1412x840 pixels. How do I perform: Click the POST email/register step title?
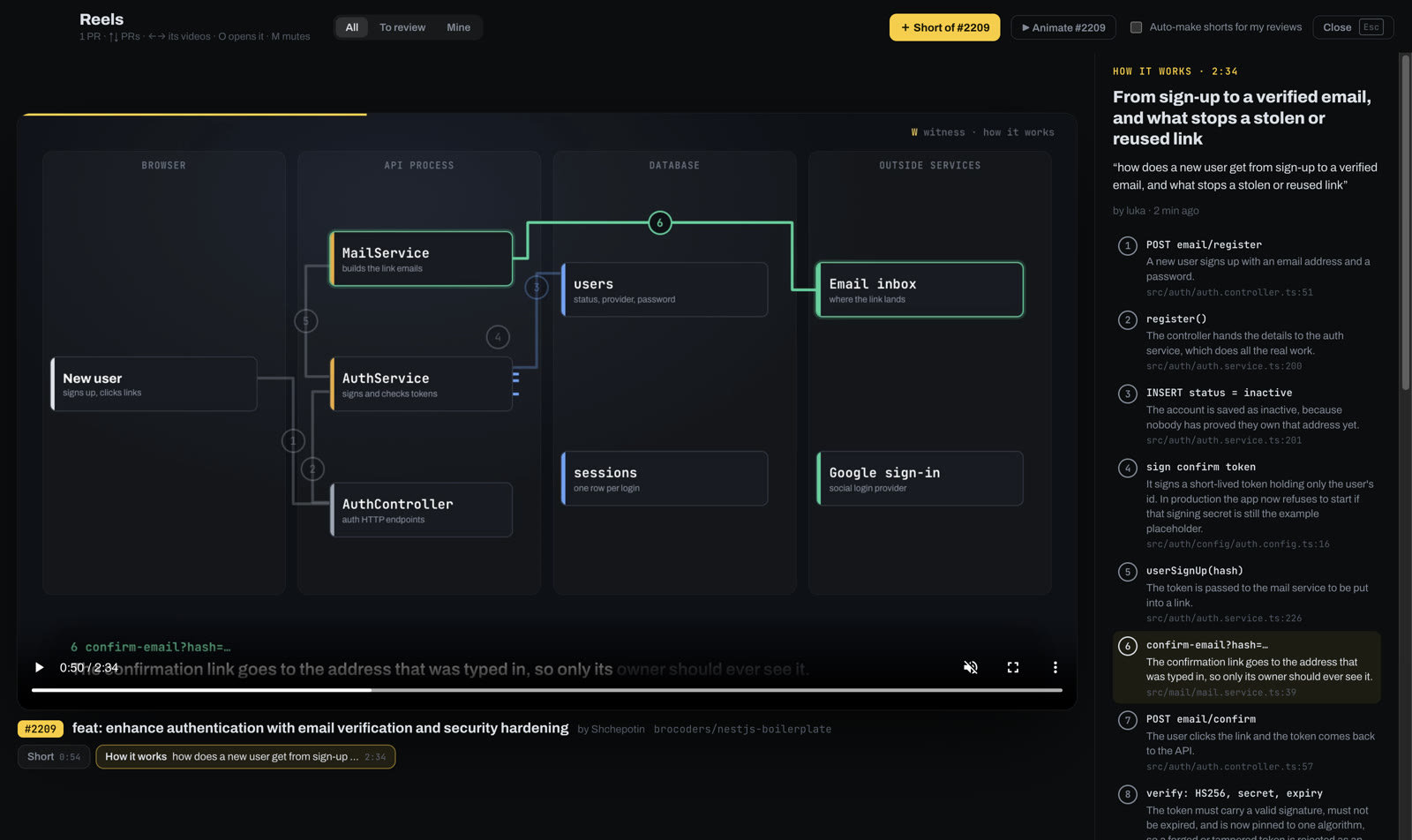[x=1204, y=245]
